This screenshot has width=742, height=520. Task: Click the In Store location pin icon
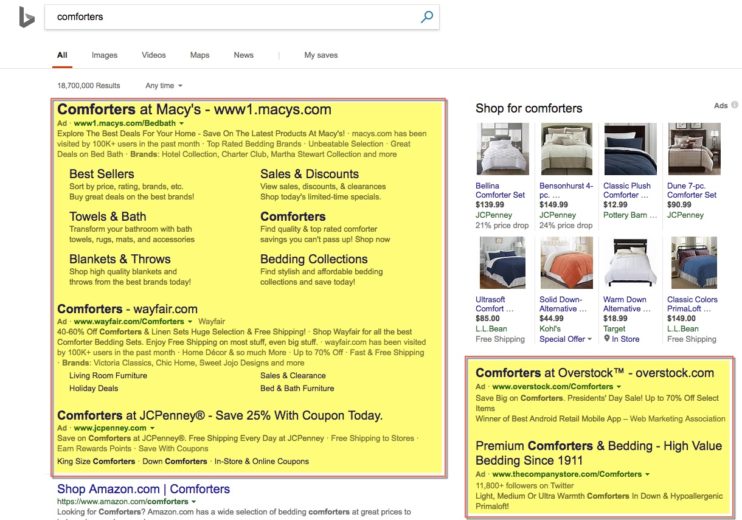coord(607,338)
